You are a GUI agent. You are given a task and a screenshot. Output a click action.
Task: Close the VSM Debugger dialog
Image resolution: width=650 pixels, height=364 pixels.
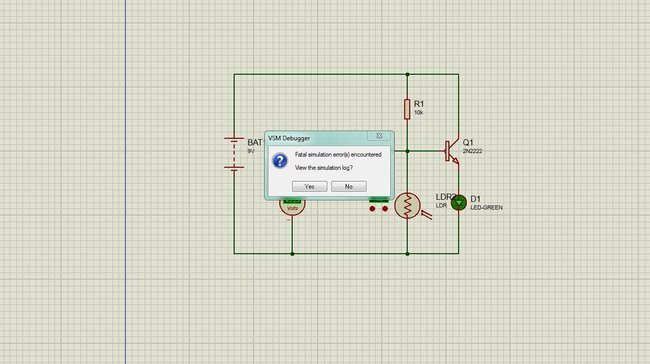pyautogui.click(x=379, y=136)
